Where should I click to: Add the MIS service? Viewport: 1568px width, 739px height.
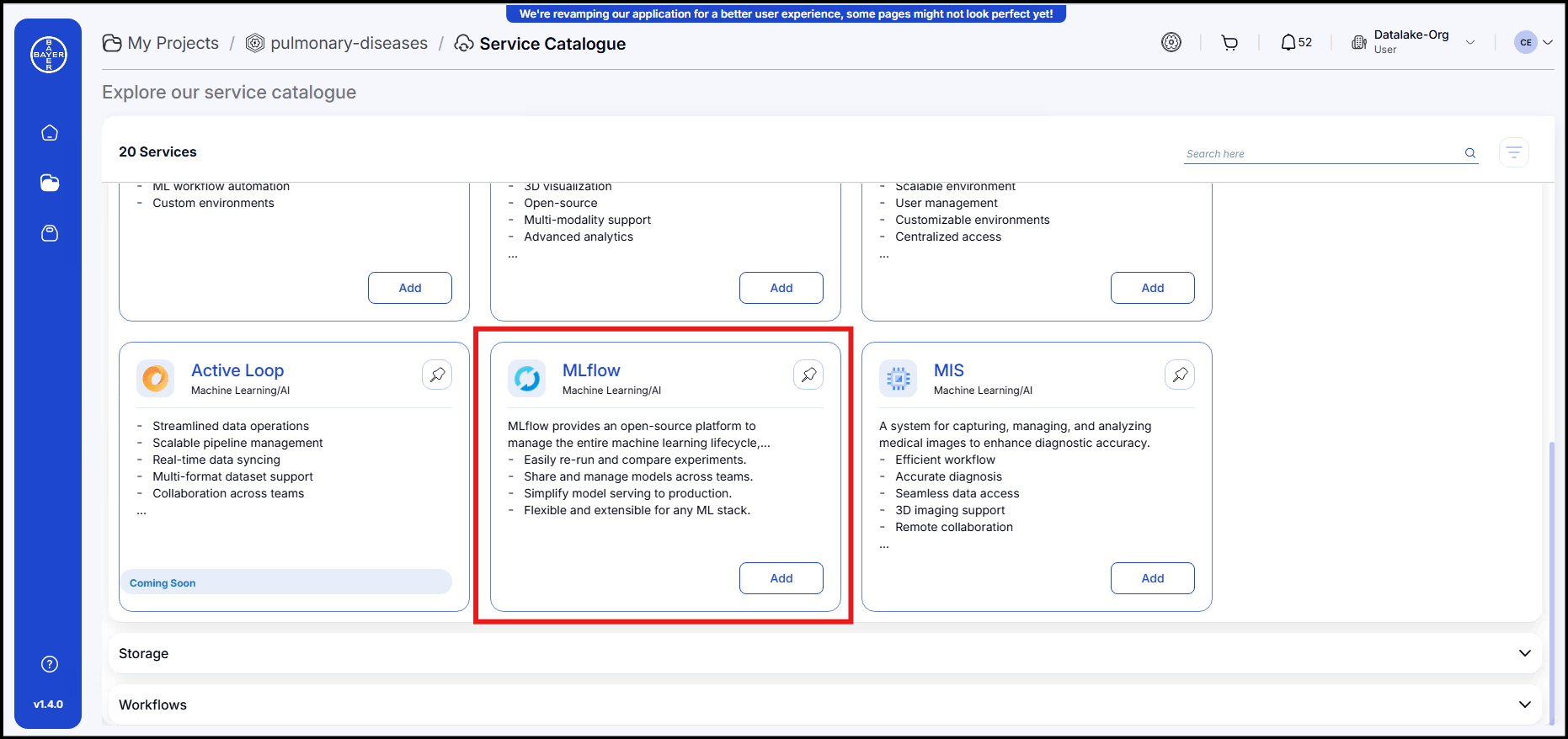[1153, 578]
